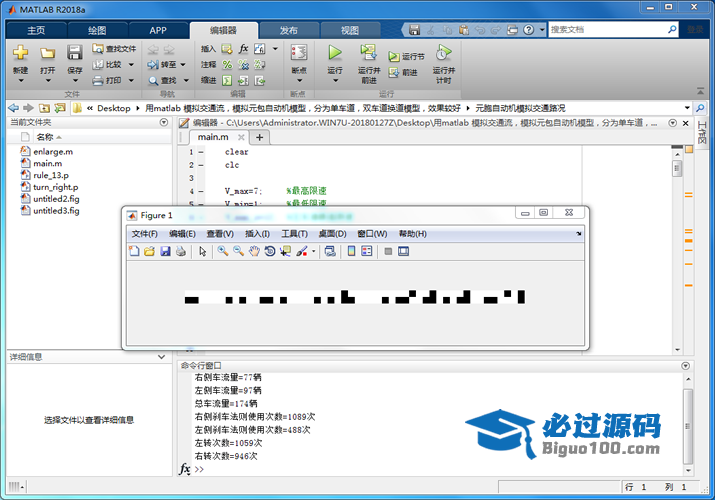Click the command window vertical scrollbar

coord(688,425)
